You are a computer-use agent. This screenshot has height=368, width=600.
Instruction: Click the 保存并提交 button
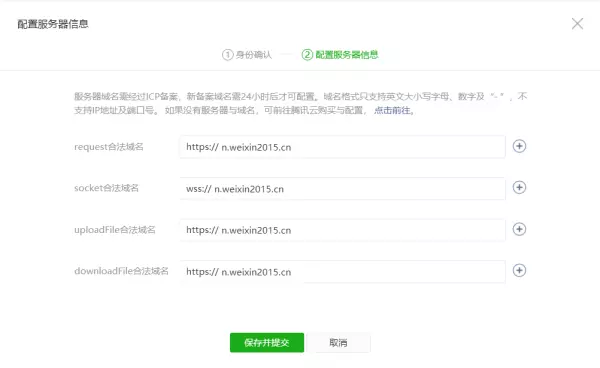point(267,343)
